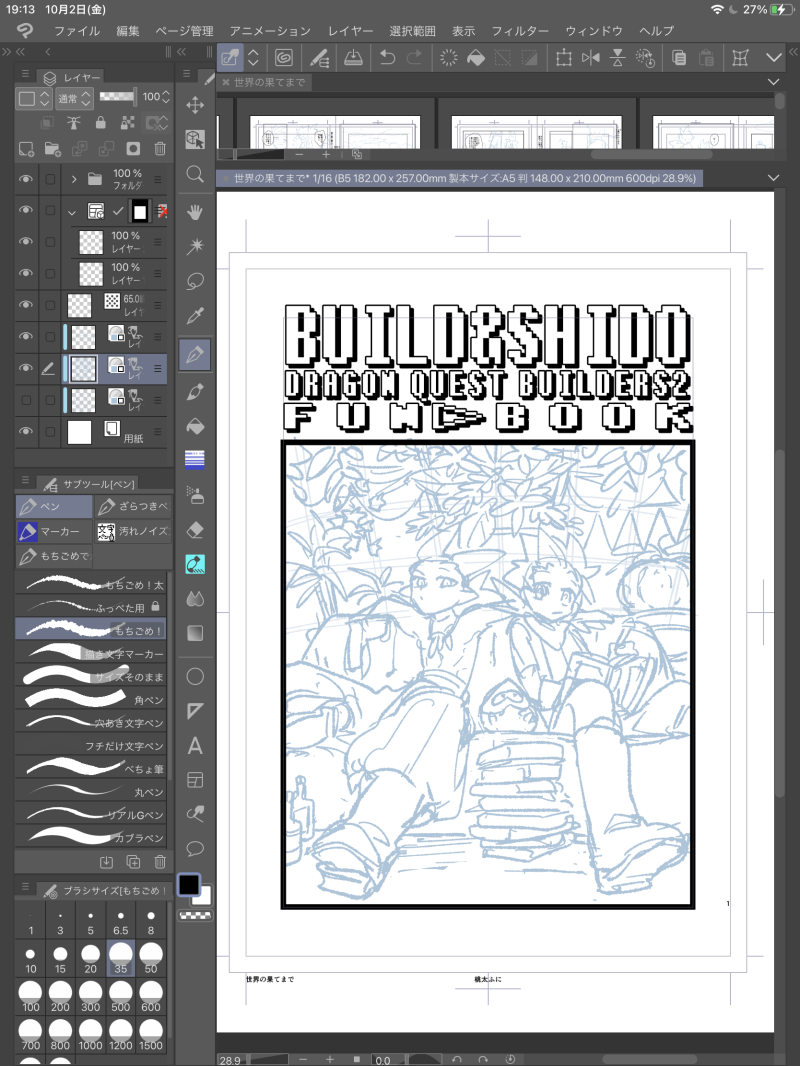This screenshot has width=800, height=1066.
Task: Select the Balloon speech bubble tool
Action: tap(195, 848)
